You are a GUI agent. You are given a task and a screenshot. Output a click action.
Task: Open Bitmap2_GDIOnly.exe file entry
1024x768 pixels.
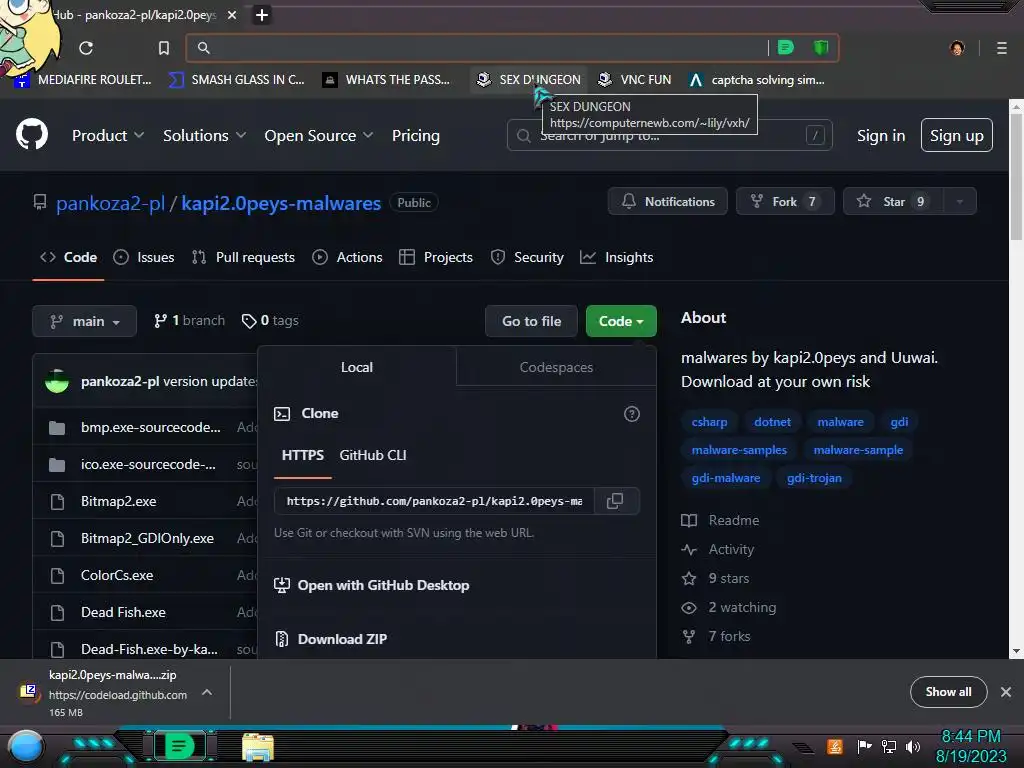(147, 538)
